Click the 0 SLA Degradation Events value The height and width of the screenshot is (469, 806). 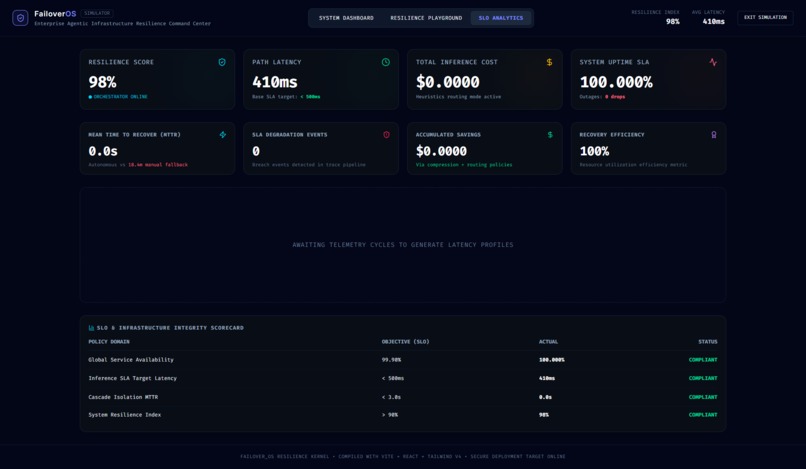pos(256,151)
